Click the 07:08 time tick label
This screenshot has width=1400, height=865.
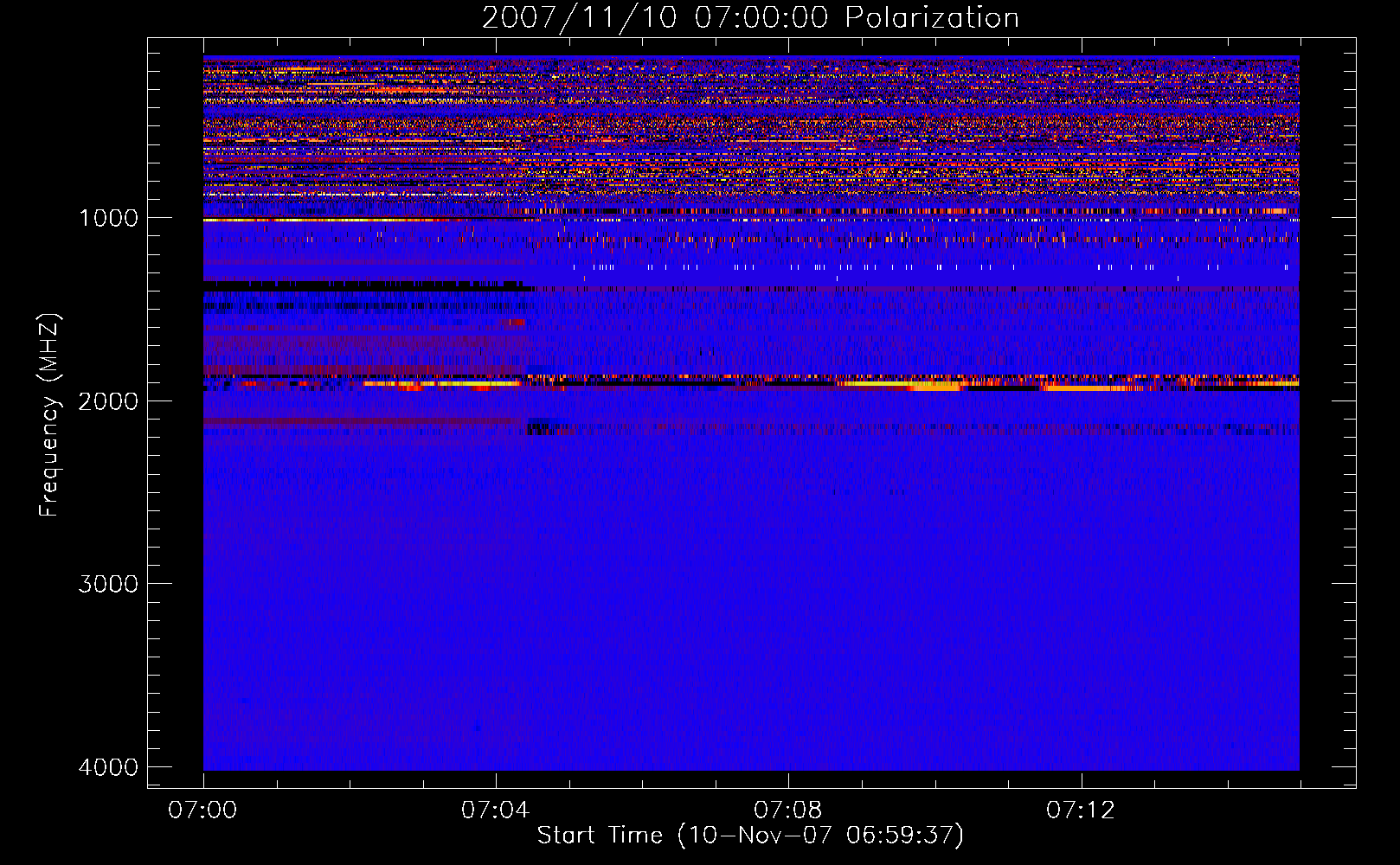coord(788,811)
